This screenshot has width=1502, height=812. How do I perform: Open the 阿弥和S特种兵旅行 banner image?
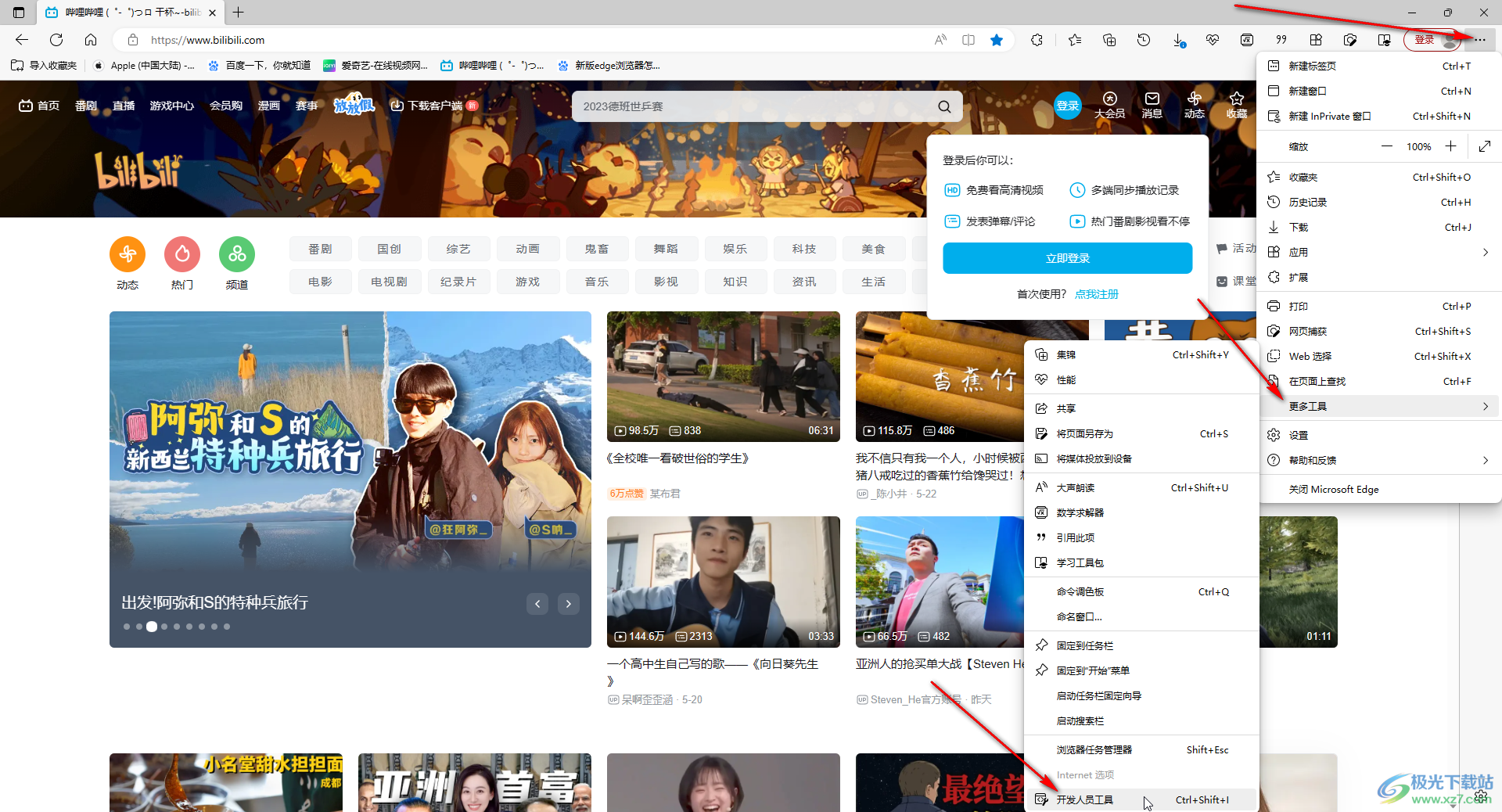tap(350, 479)
